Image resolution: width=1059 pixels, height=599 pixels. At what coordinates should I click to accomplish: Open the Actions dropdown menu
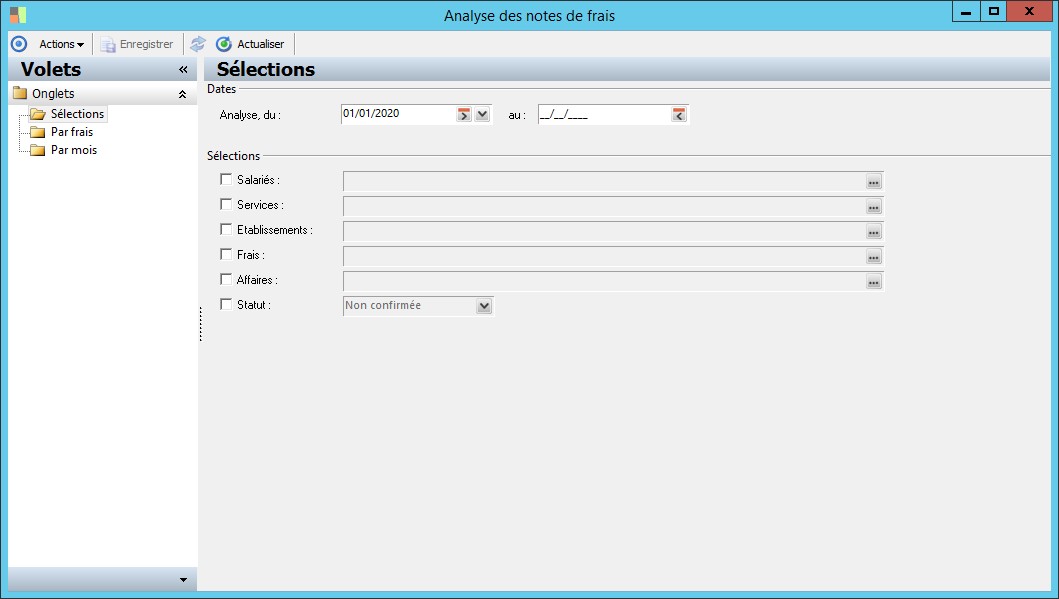pos(61,44)
